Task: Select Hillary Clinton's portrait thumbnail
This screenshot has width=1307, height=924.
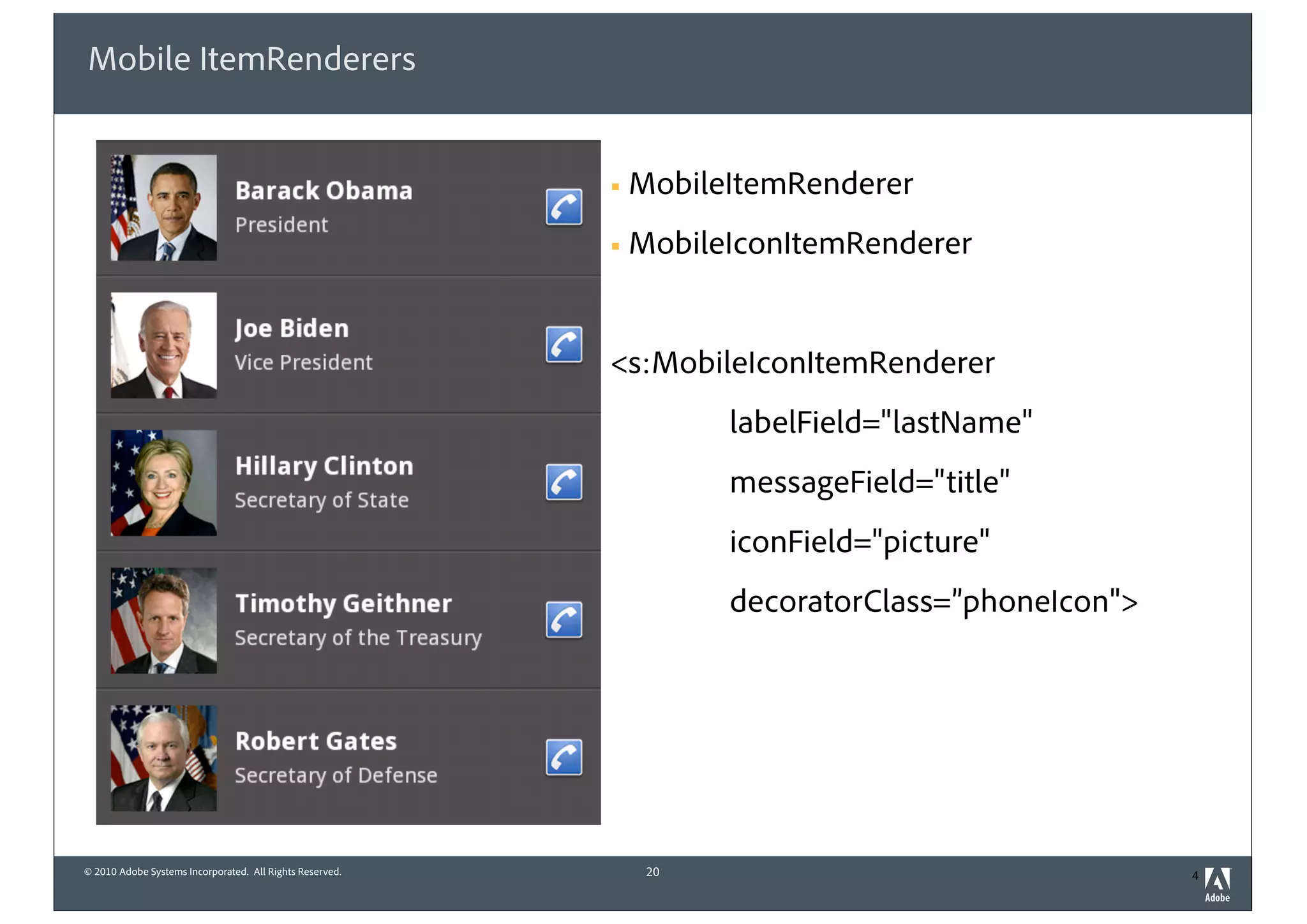Action: pyautogui.click(x=164, y=483)
